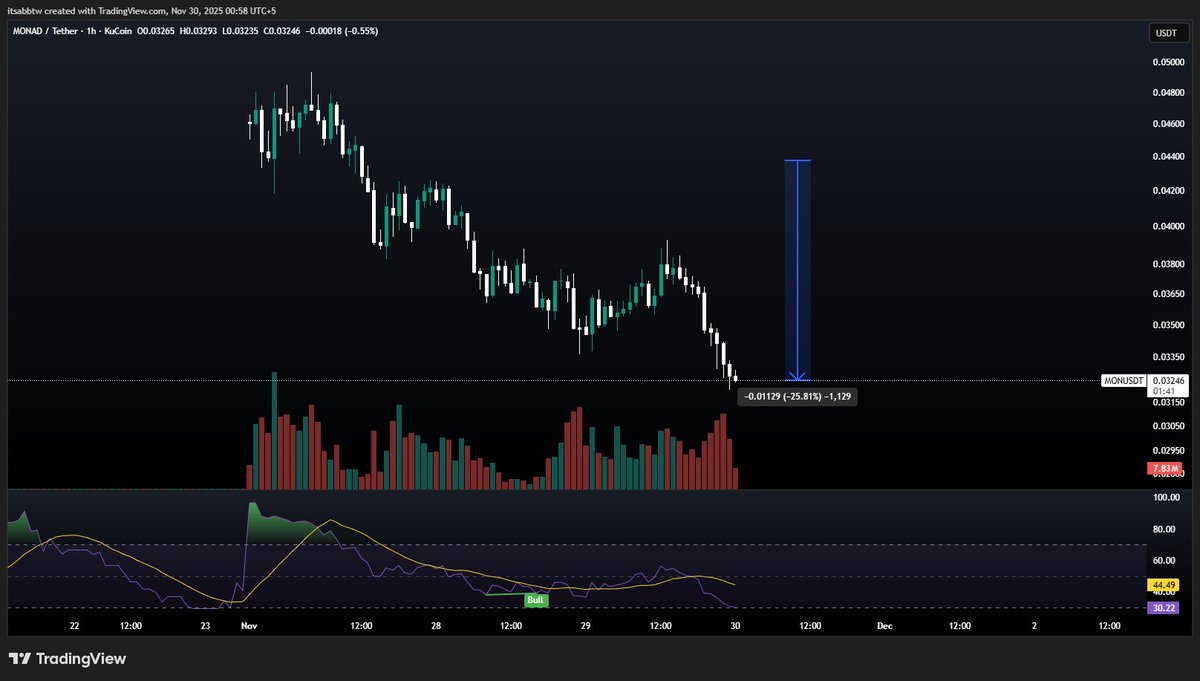Click the 0.03500 price axis label
Screen dimensions: 1200x681
1169,326
